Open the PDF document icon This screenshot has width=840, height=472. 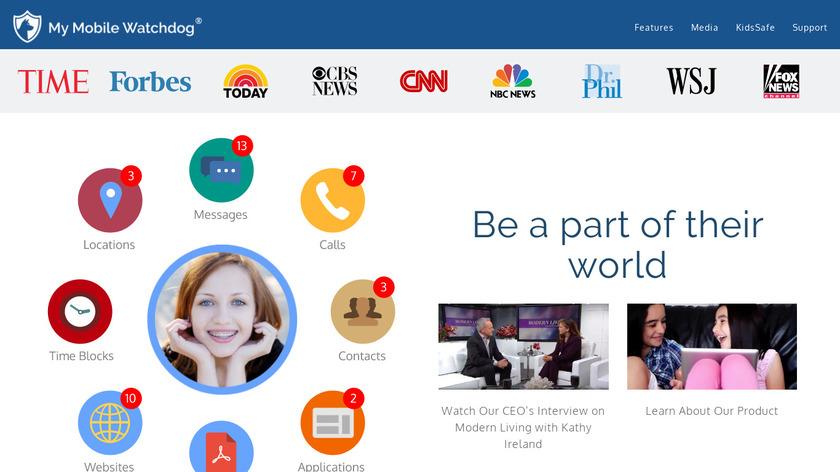tap(221, 448)
